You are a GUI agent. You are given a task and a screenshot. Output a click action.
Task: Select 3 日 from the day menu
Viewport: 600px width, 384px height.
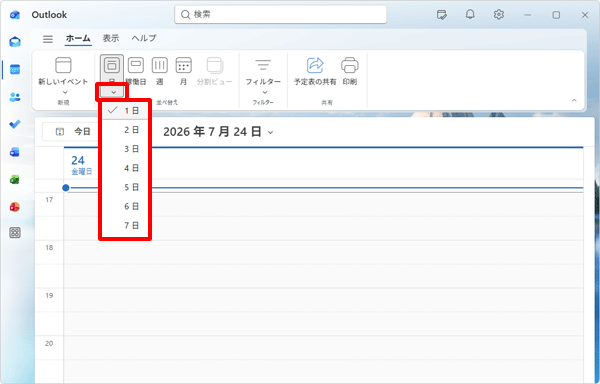125,149
